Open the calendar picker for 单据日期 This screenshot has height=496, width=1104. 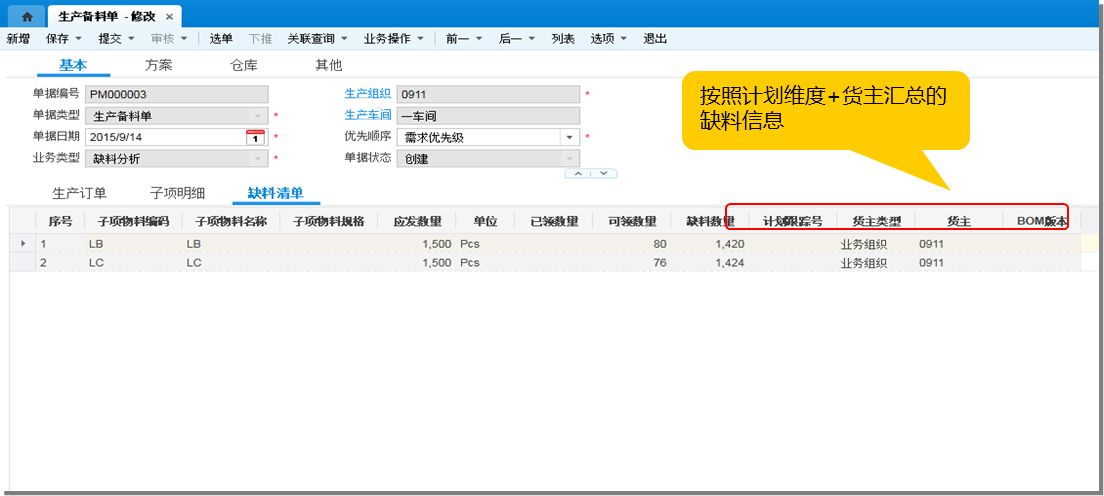255,137
